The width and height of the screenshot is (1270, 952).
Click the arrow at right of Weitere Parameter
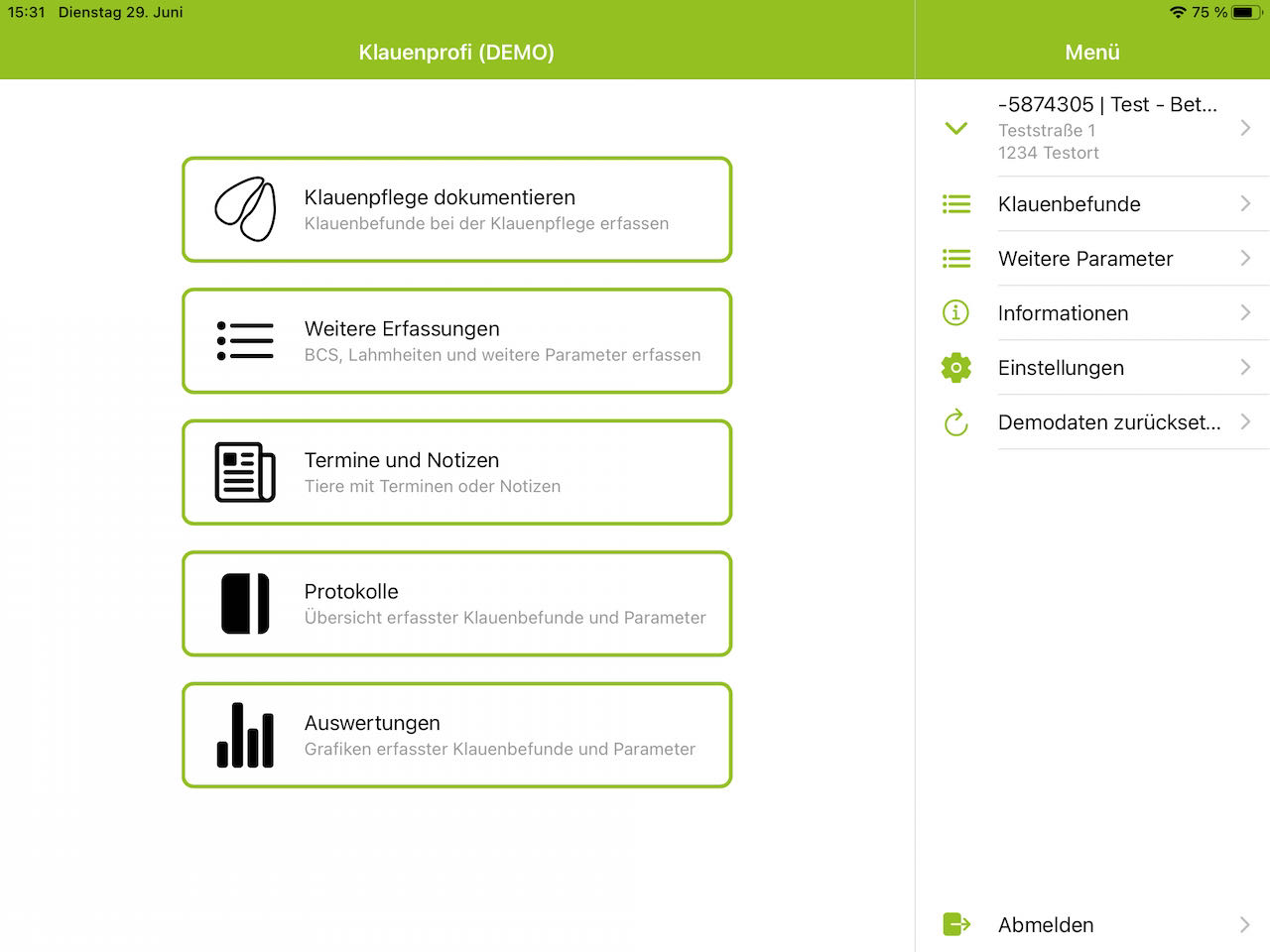click(x=1245, y=259)
